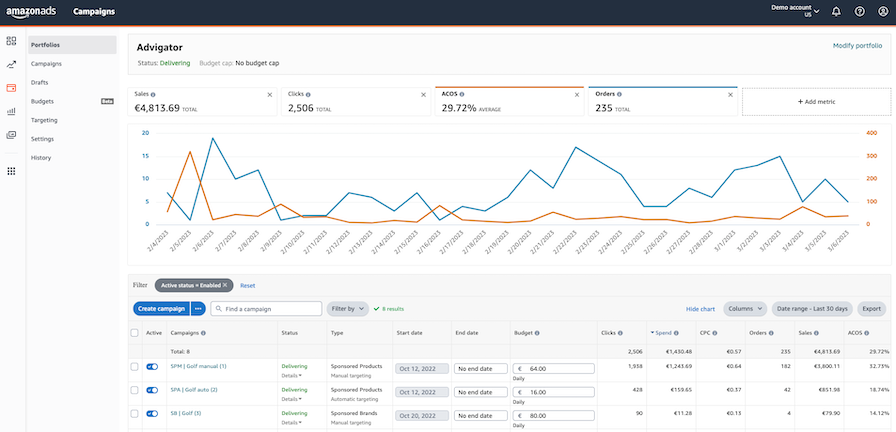This screenshot has width=896, height=432.
Task: Click the more options ellipsis button
Action: (198, 309)
